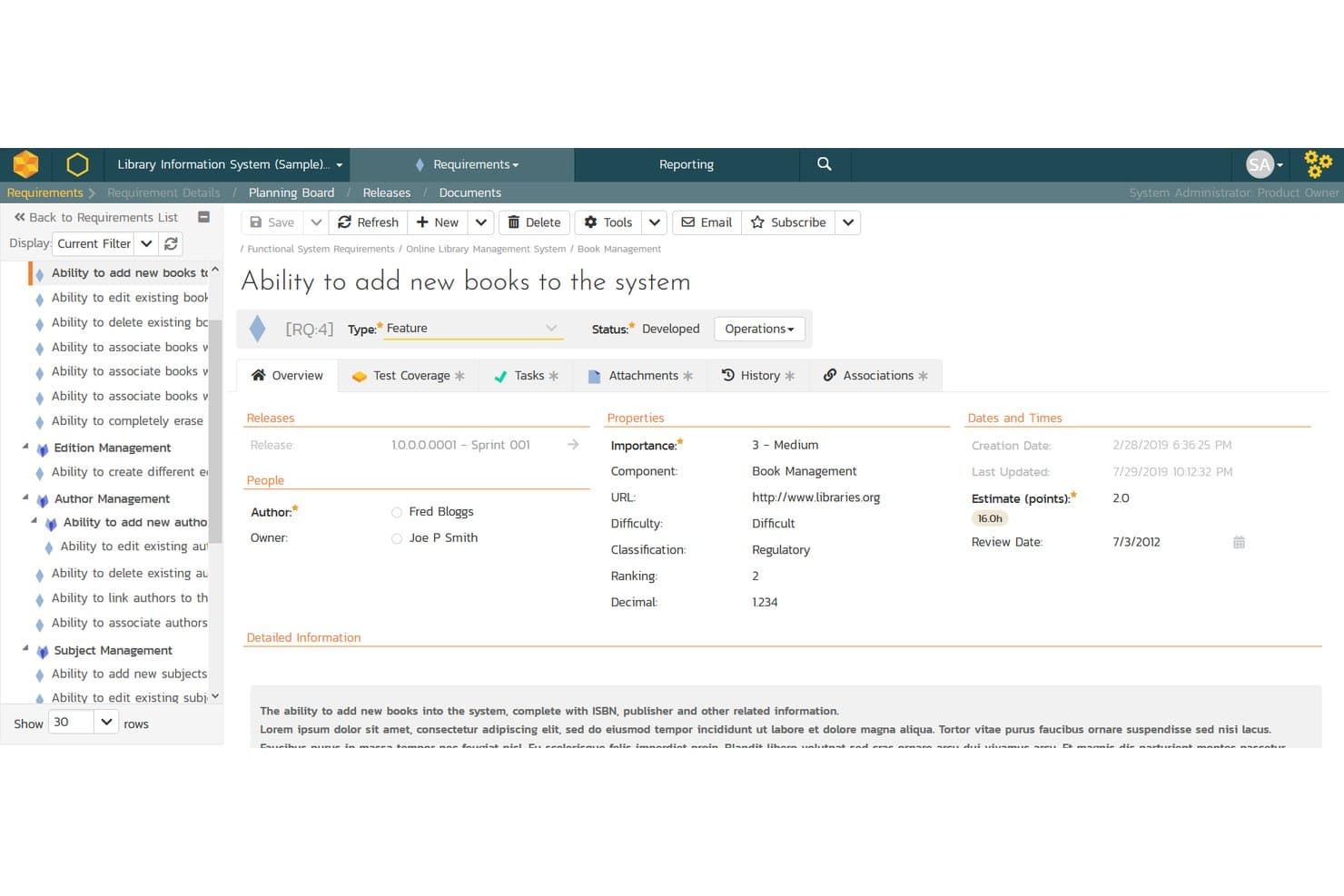Open the Requirements top menu
1344x896 pixels.
462,164
